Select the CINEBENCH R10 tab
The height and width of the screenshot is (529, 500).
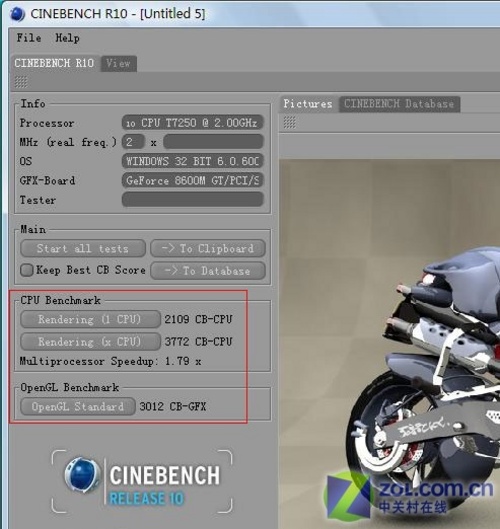(54, 63)
